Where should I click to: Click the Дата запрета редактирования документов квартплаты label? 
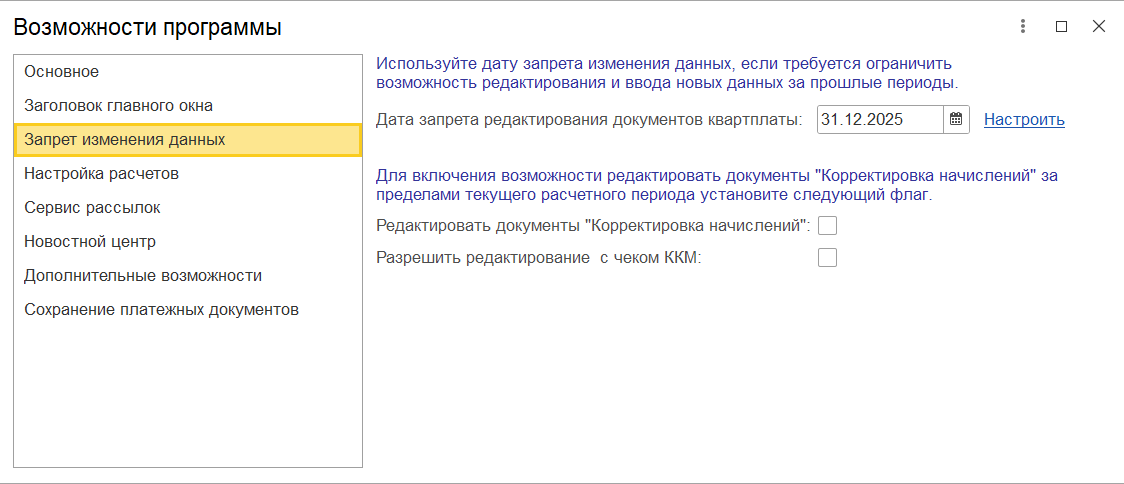point(589,120)
